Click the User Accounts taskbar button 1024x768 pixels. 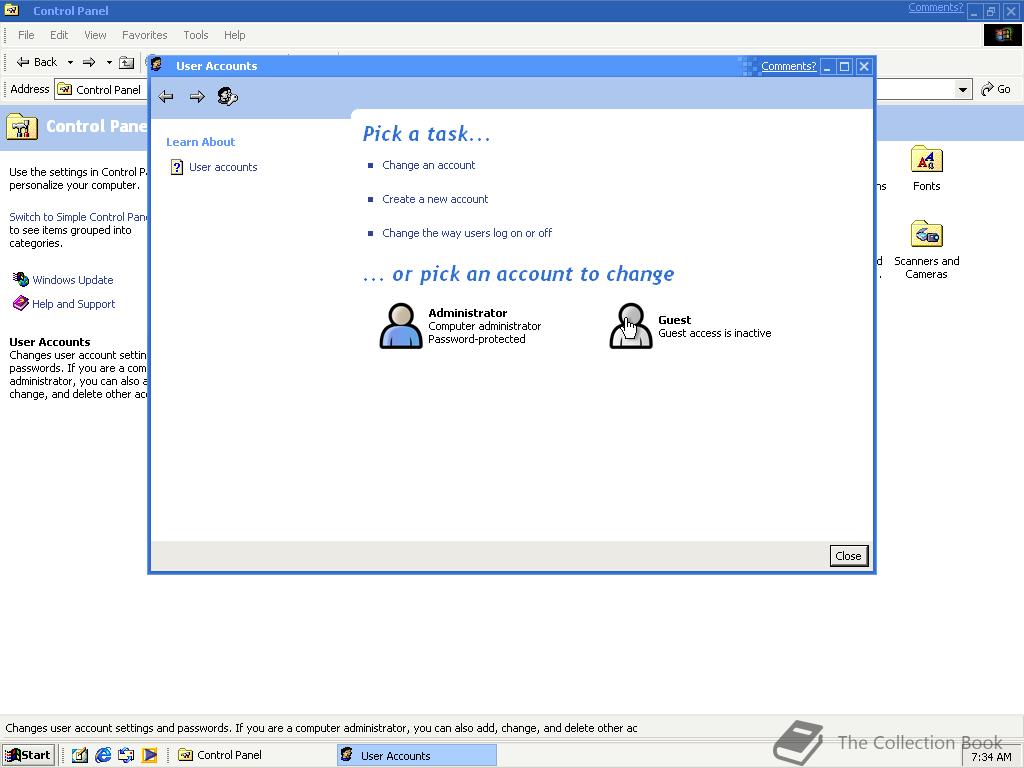(x=417, y=755)
